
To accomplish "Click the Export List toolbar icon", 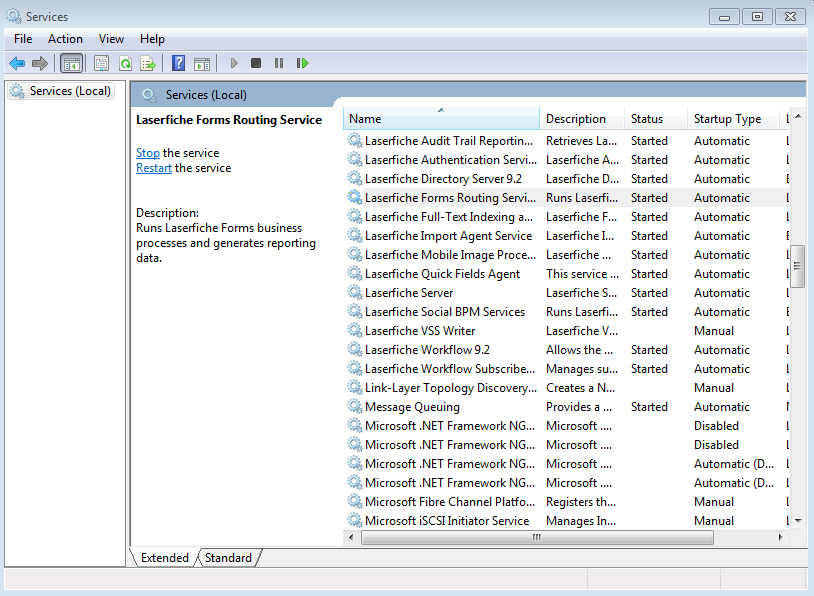I will point(148,63).
